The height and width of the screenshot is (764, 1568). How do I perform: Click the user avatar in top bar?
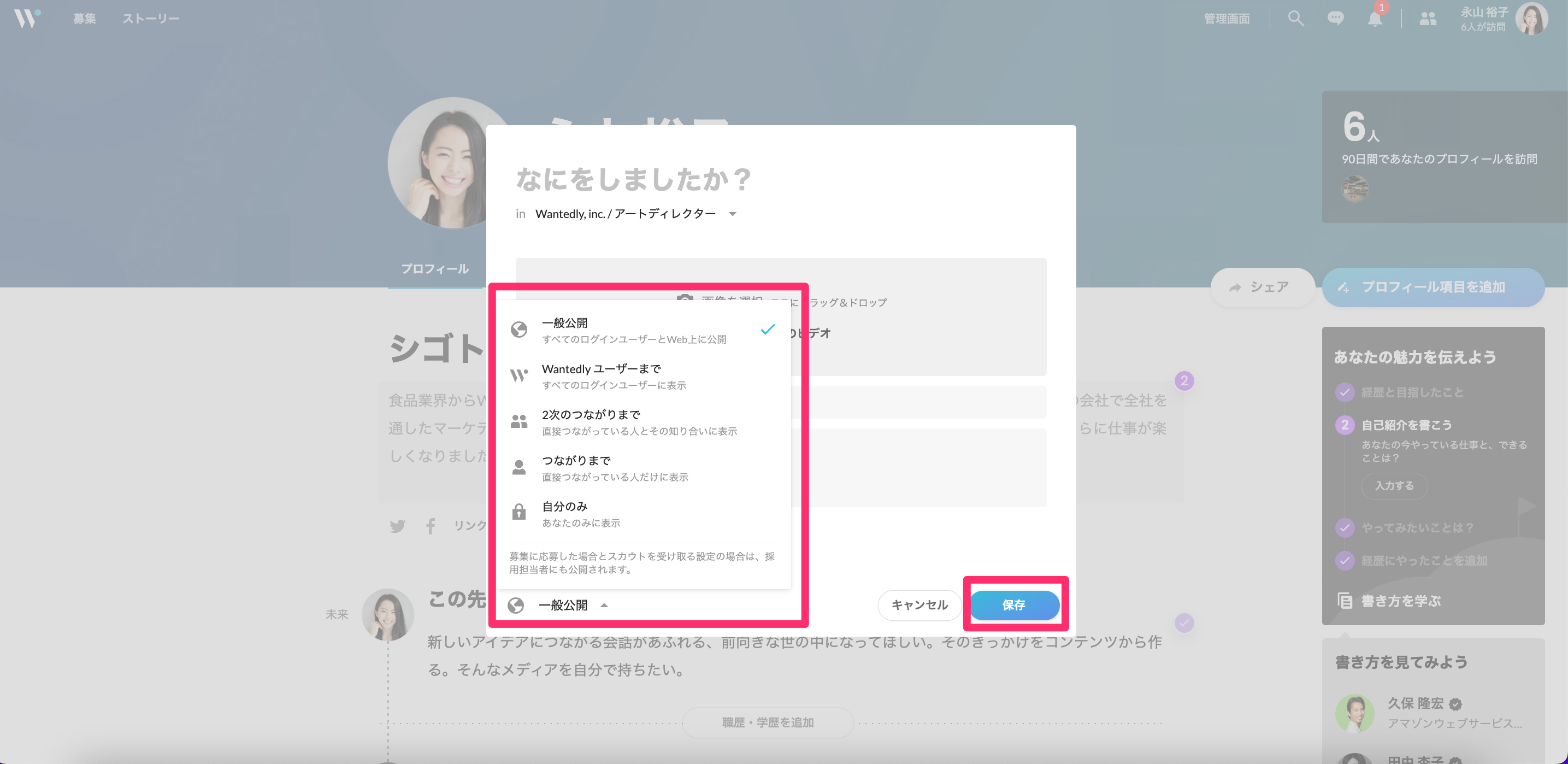point(1531,19)
